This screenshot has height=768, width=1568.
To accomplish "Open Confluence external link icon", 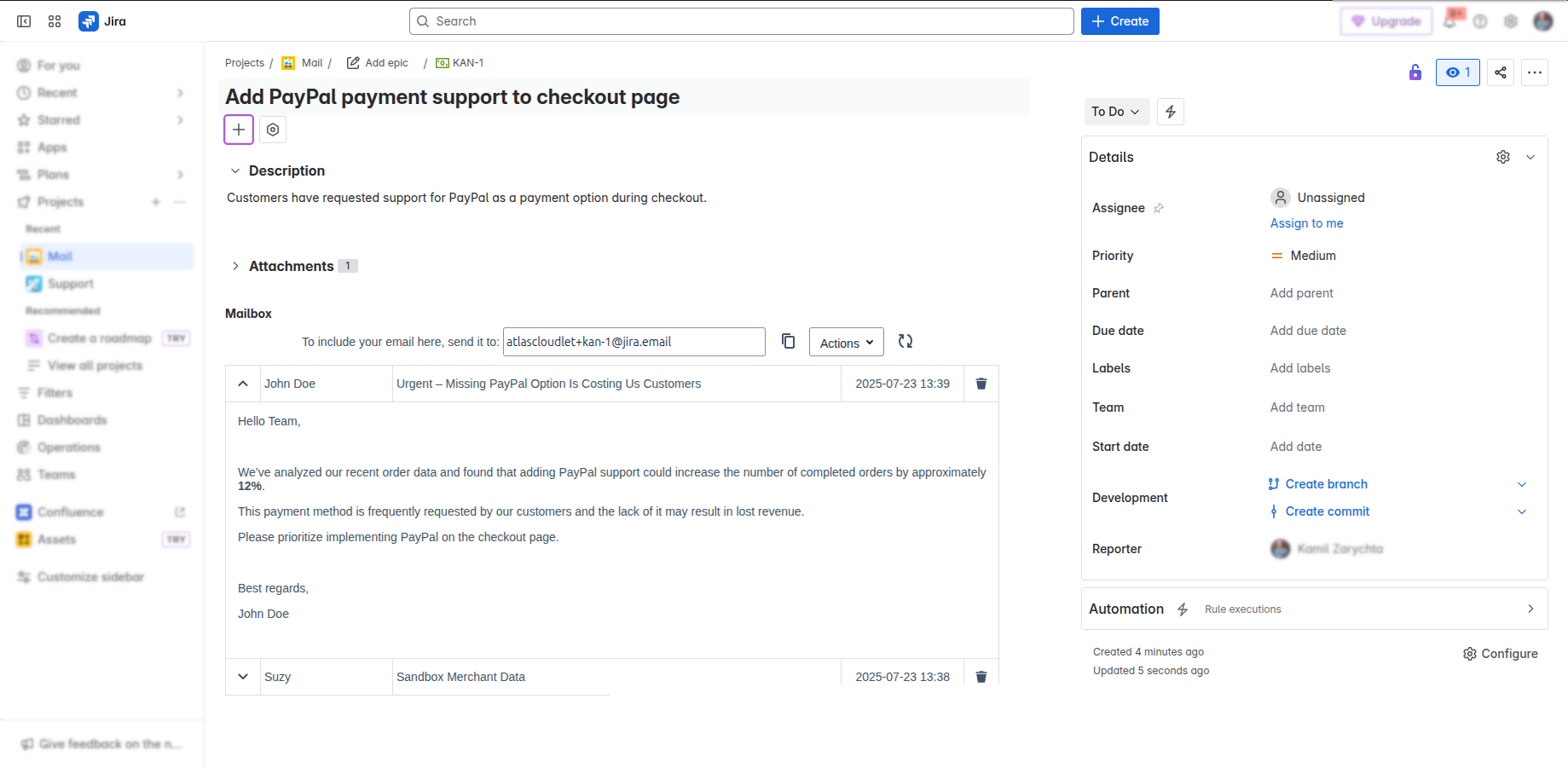I will pyautogui.click(x=180, y=512).
